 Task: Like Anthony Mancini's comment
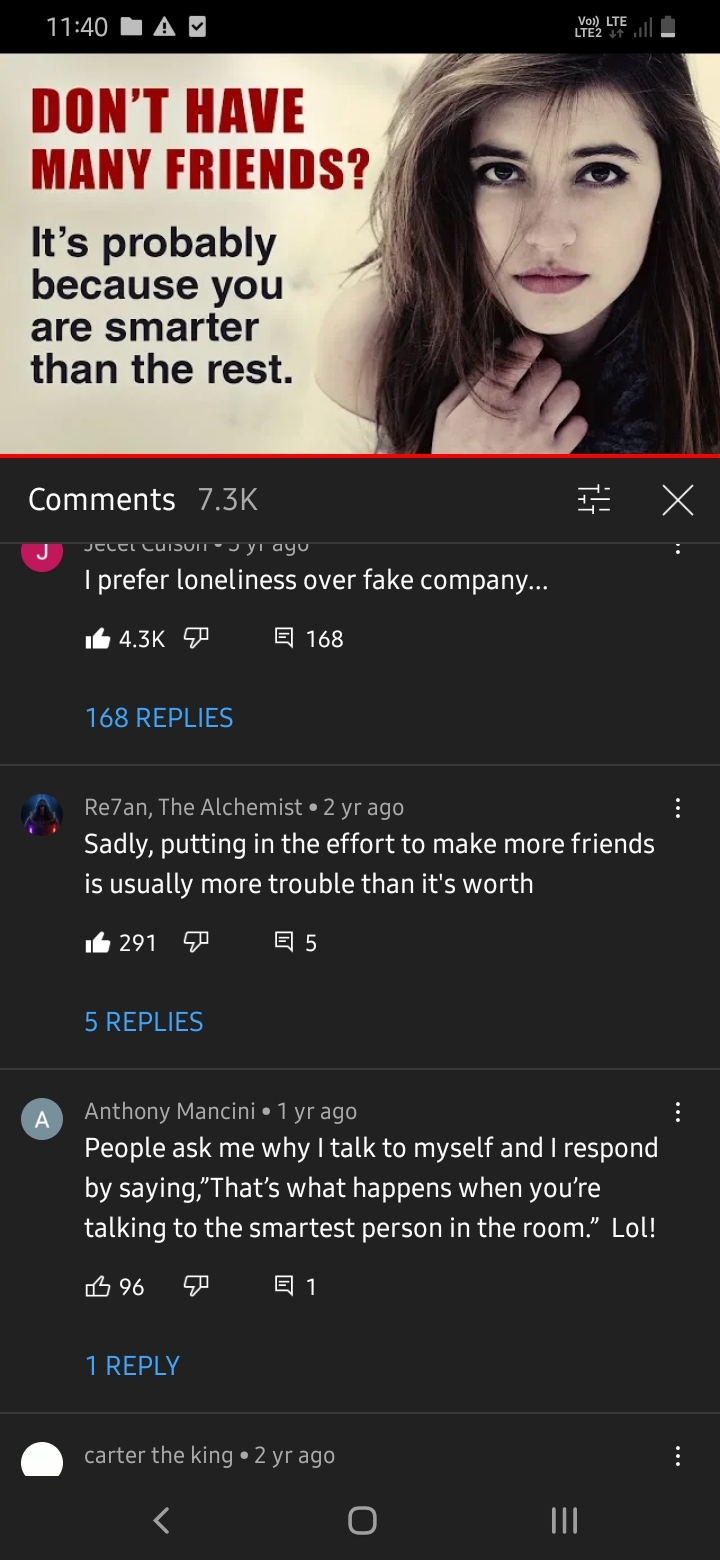point(98,1287)
